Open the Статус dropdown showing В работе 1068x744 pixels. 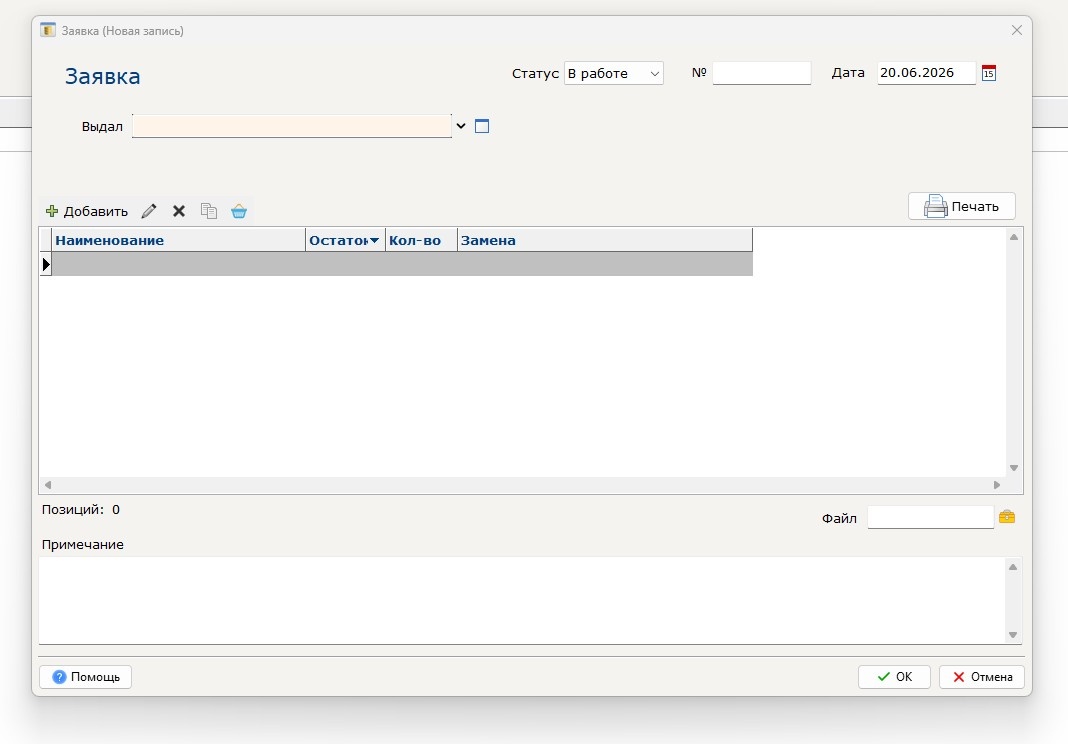tap(614, 74)
